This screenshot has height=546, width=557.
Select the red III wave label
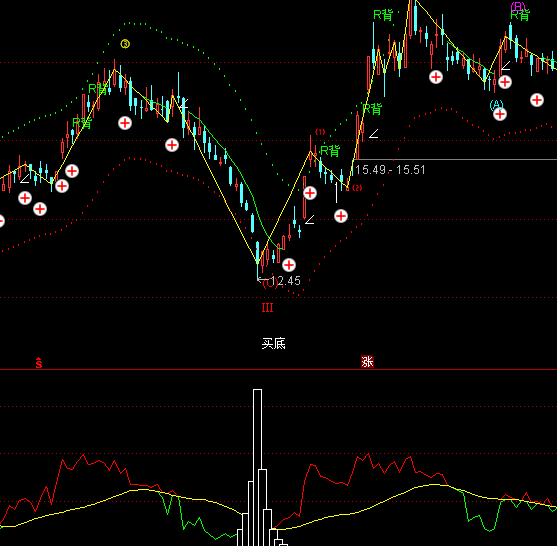point(267,308)
